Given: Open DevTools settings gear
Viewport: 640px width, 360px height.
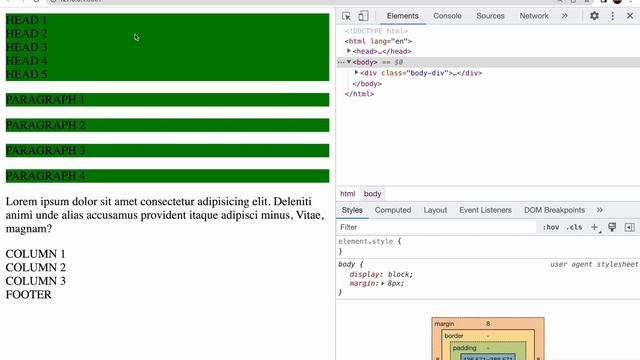Looking at the screenshot, I should coord(594,16).
